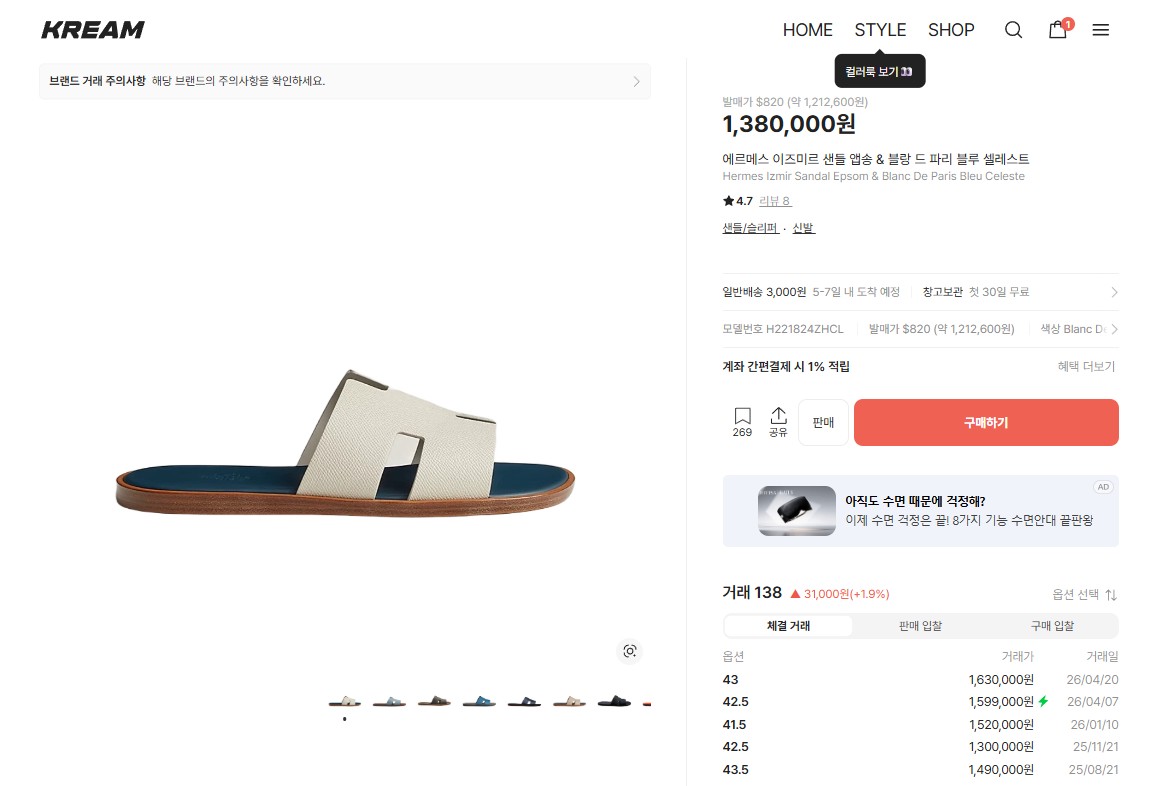The height and width of the screenshot is (786, 1154).
Task: Open the STYLE menu item
Action: click(880, 30)
